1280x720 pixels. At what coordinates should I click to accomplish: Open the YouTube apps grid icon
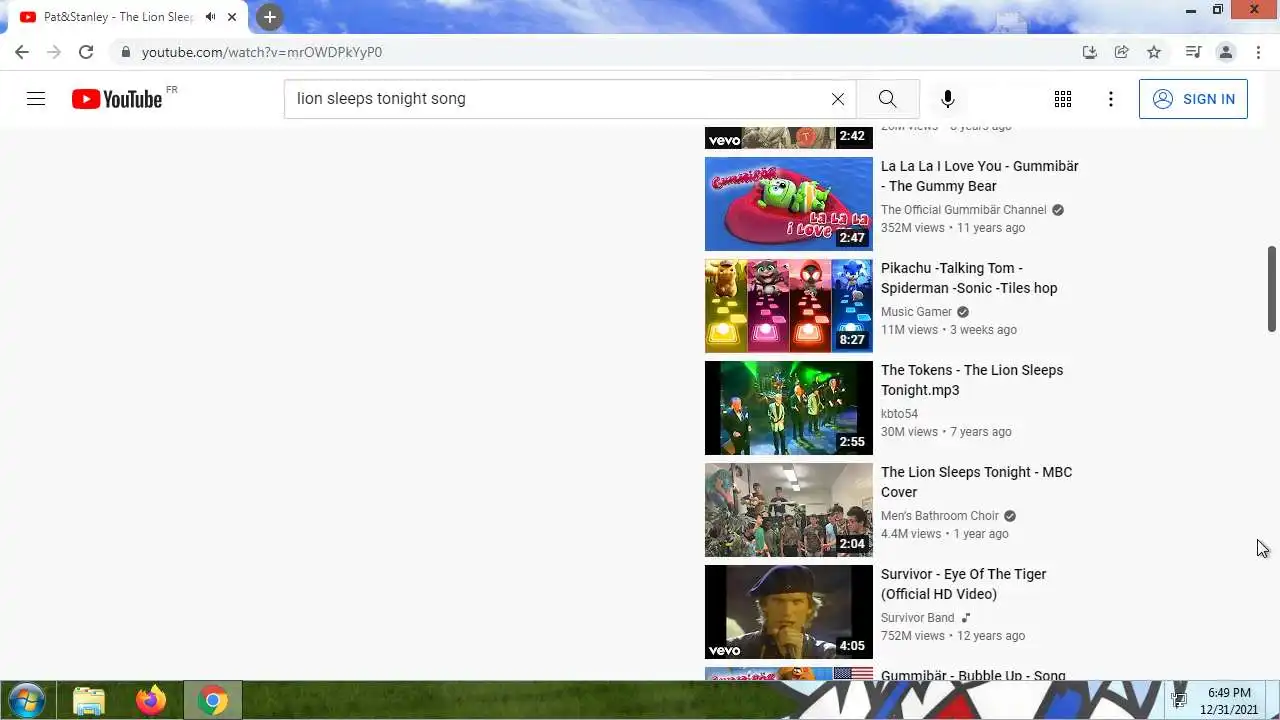[1063, 99]
